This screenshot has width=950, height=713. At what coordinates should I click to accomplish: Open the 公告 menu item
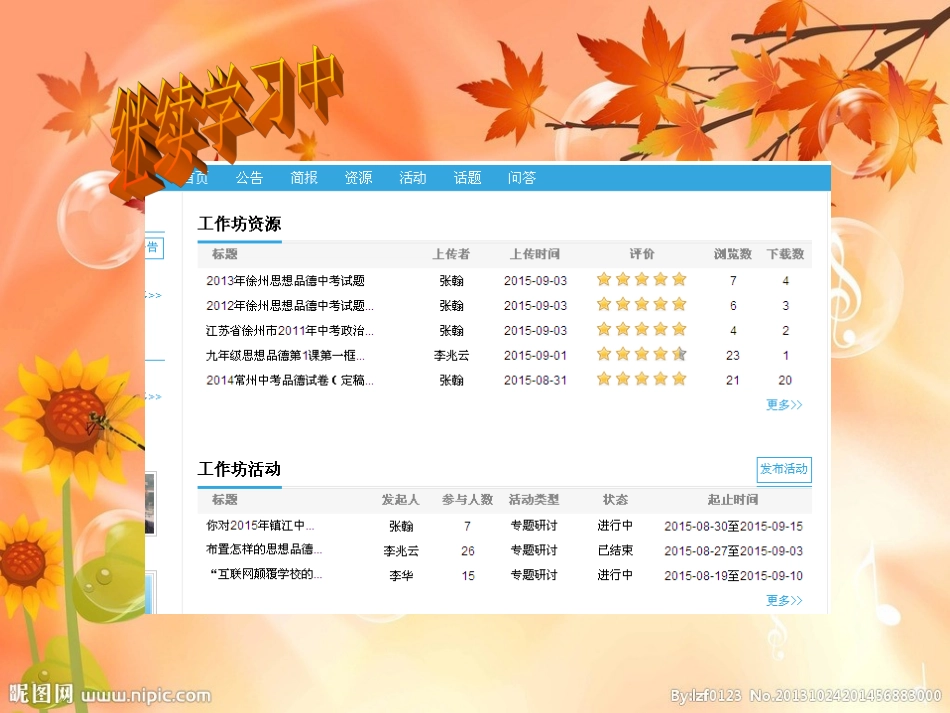click(x=249, y=177)
